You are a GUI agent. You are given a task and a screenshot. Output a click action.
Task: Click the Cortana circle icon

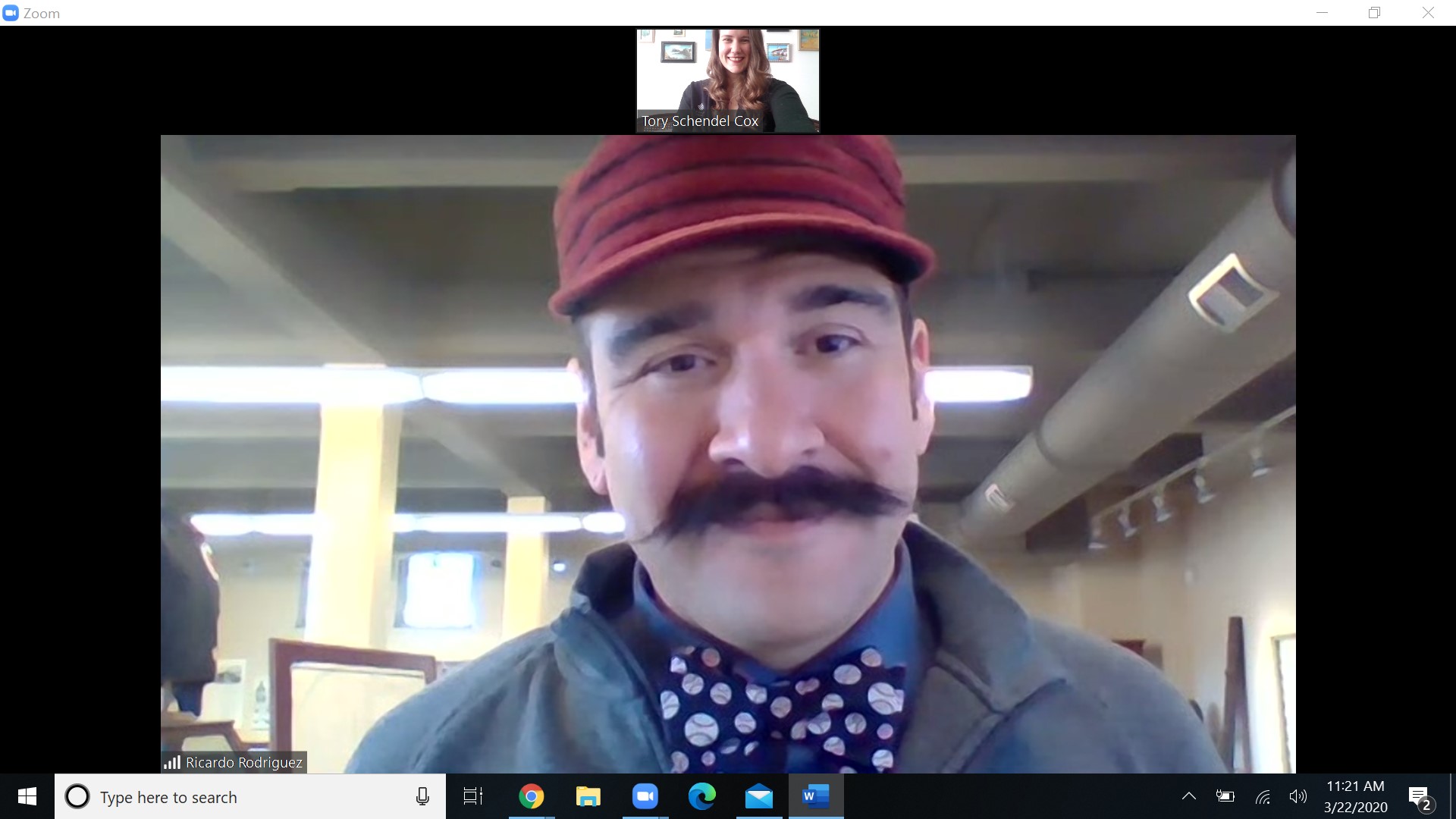click(x=77, y=796)
